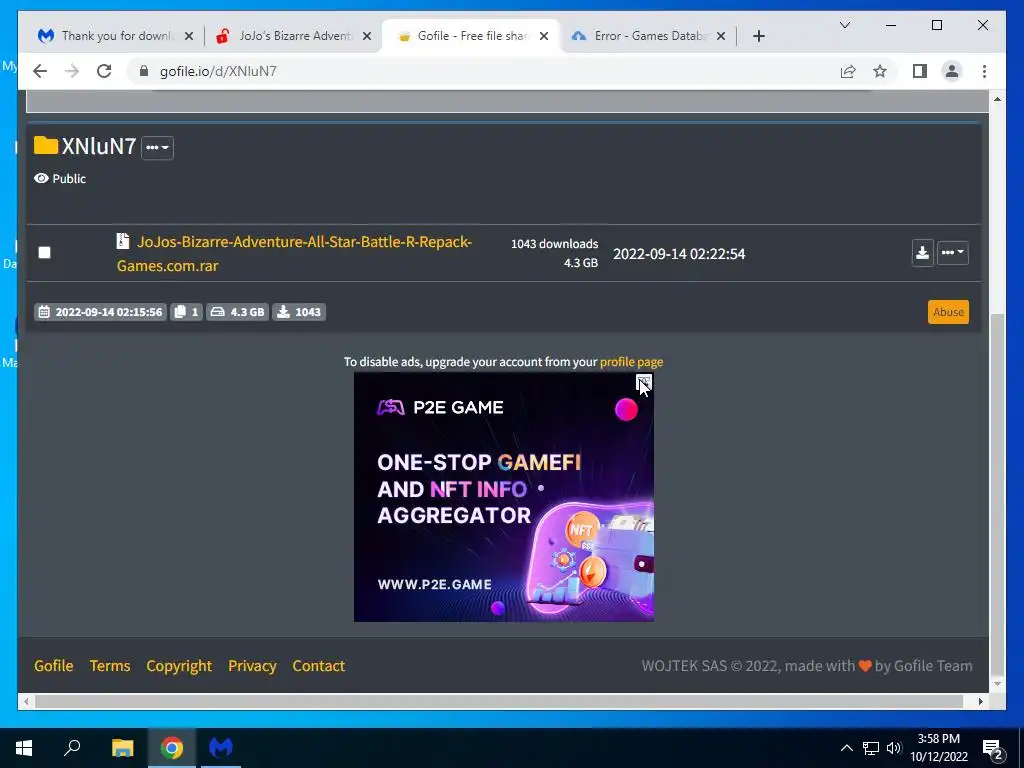1024x768 pixels.
Task: Click the yellow XNluN7 folder icon
Action: 46,145
